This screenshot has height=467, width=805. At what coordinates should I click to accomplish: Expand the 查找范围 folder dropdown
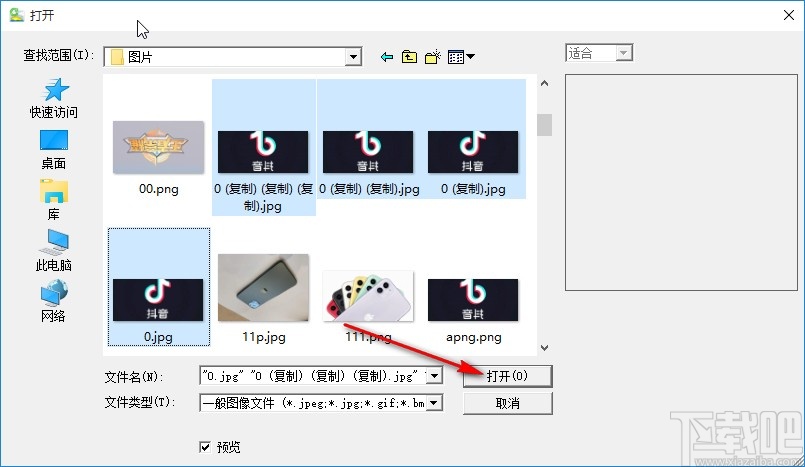click(x=353, y=57)
